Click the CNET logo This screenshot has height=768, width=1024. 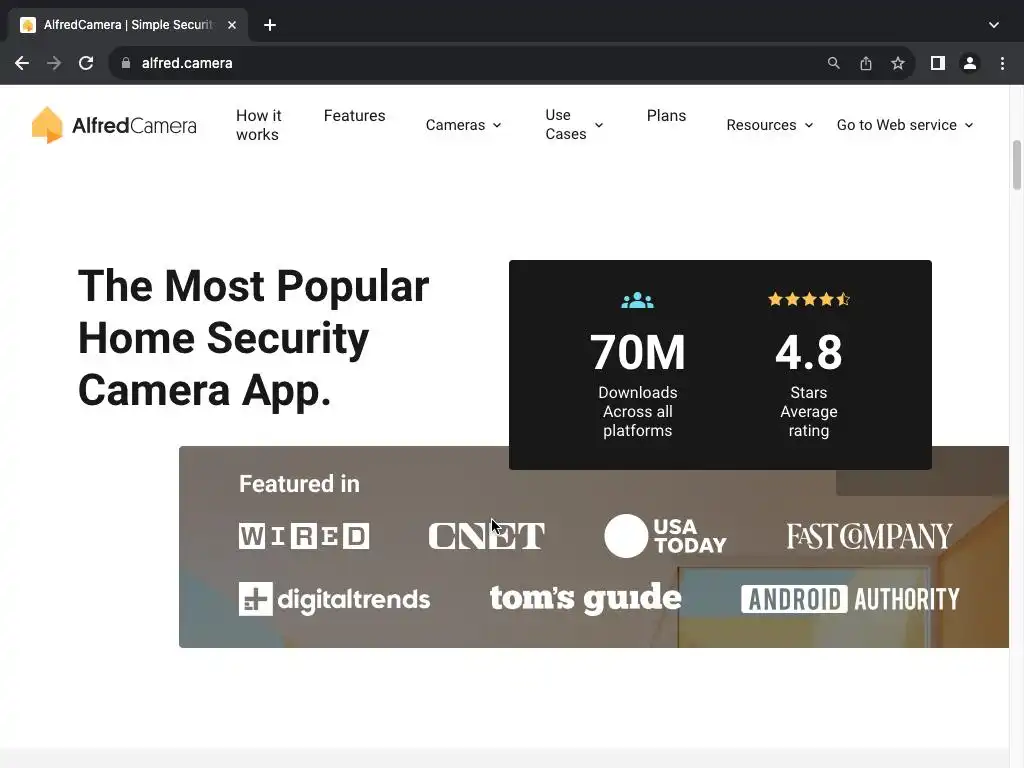coord(486,536)
